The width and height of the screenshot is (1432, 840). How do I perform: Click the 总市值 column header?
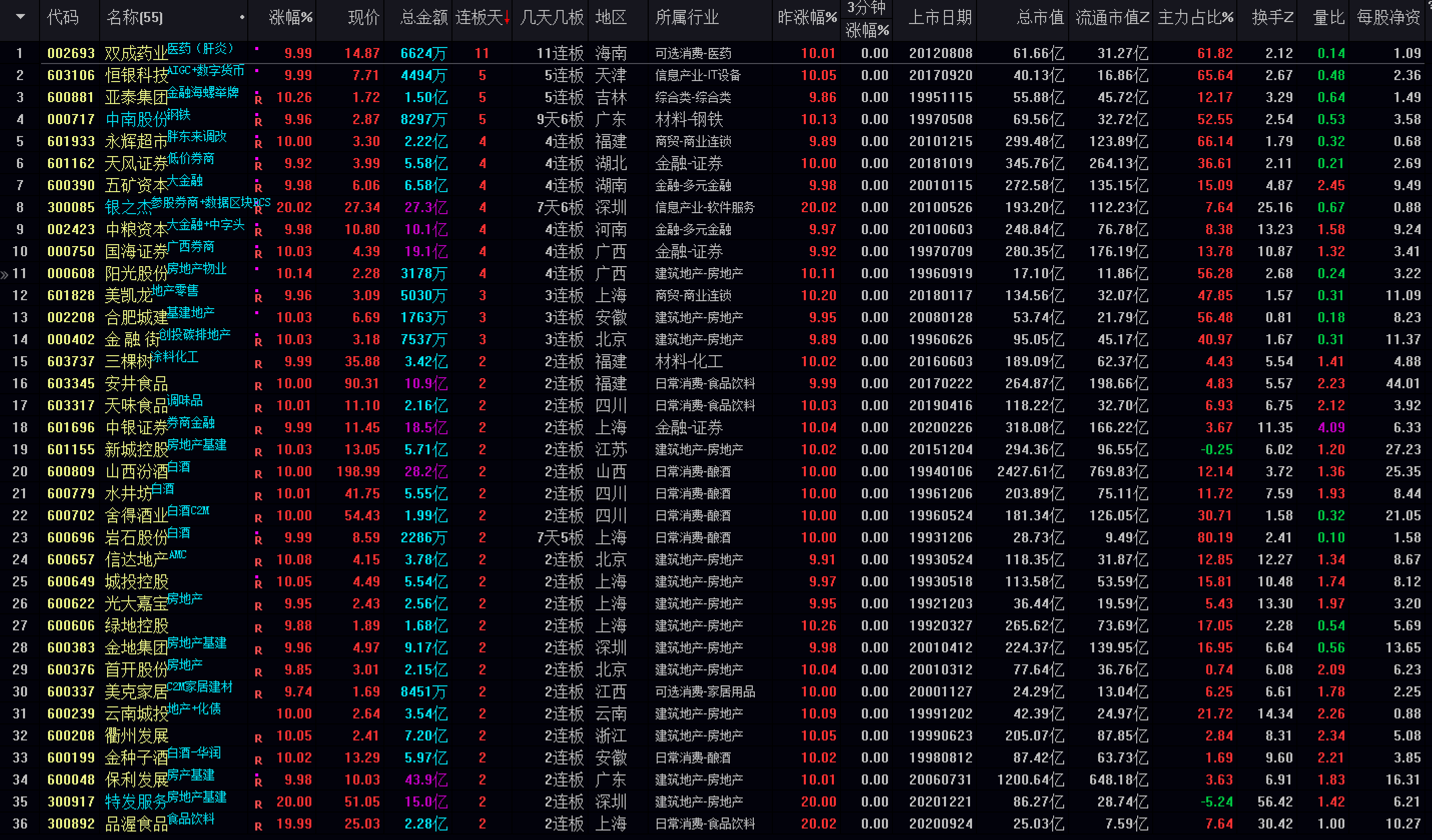point(1040,18)
